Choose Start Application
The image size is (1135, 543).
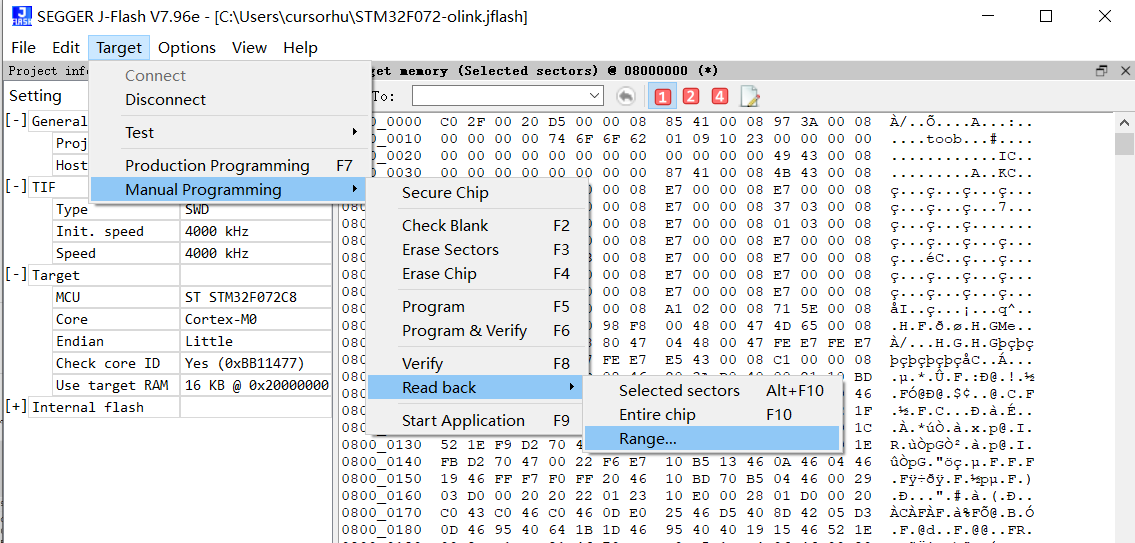click(475, 421)
